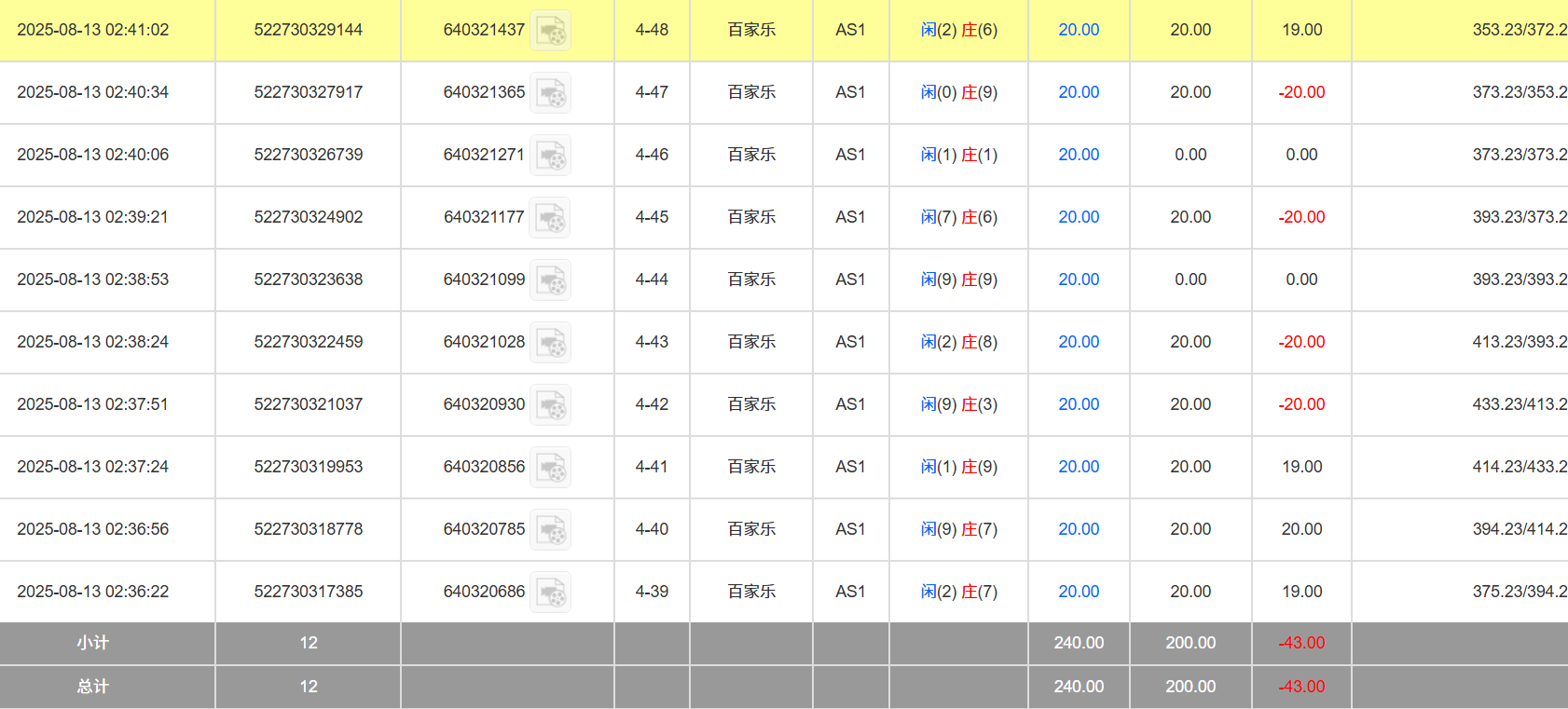Click replay icon next to 640321365
The image size is (1568, 709).
click(x=550, y=93)
